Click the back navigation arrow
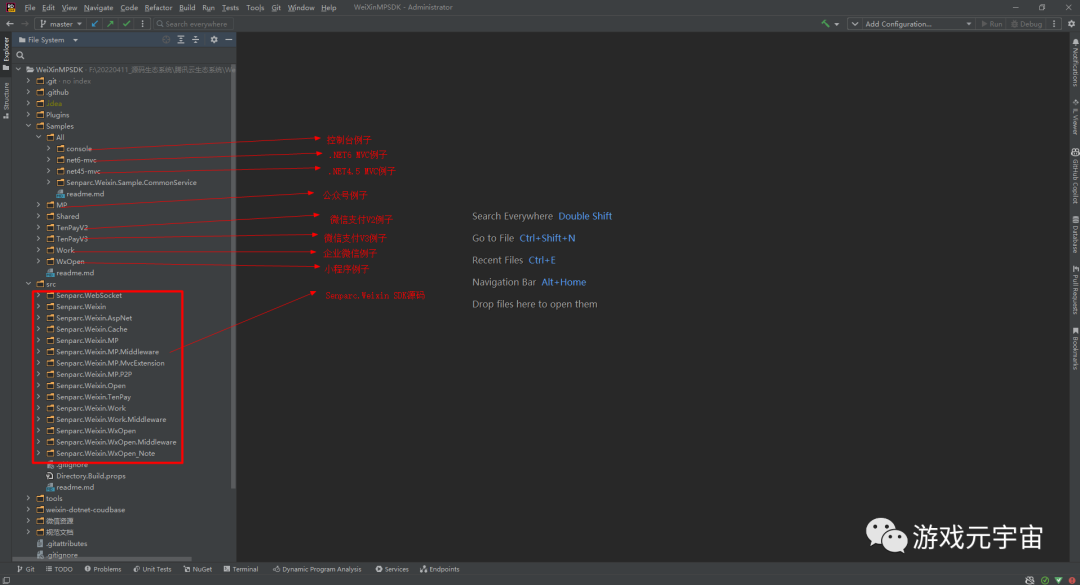 pyautogui.click(x=10, y=23)
